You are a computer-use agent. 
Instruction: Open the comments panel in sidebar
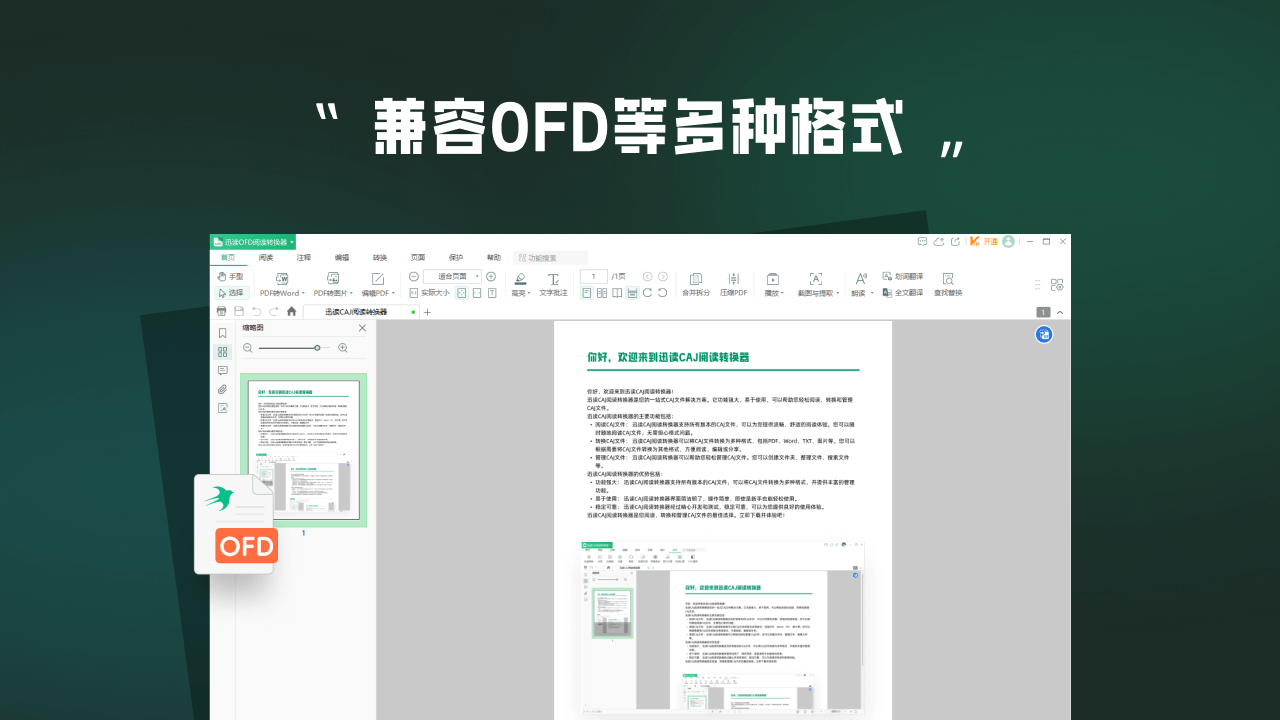[223, 370]
